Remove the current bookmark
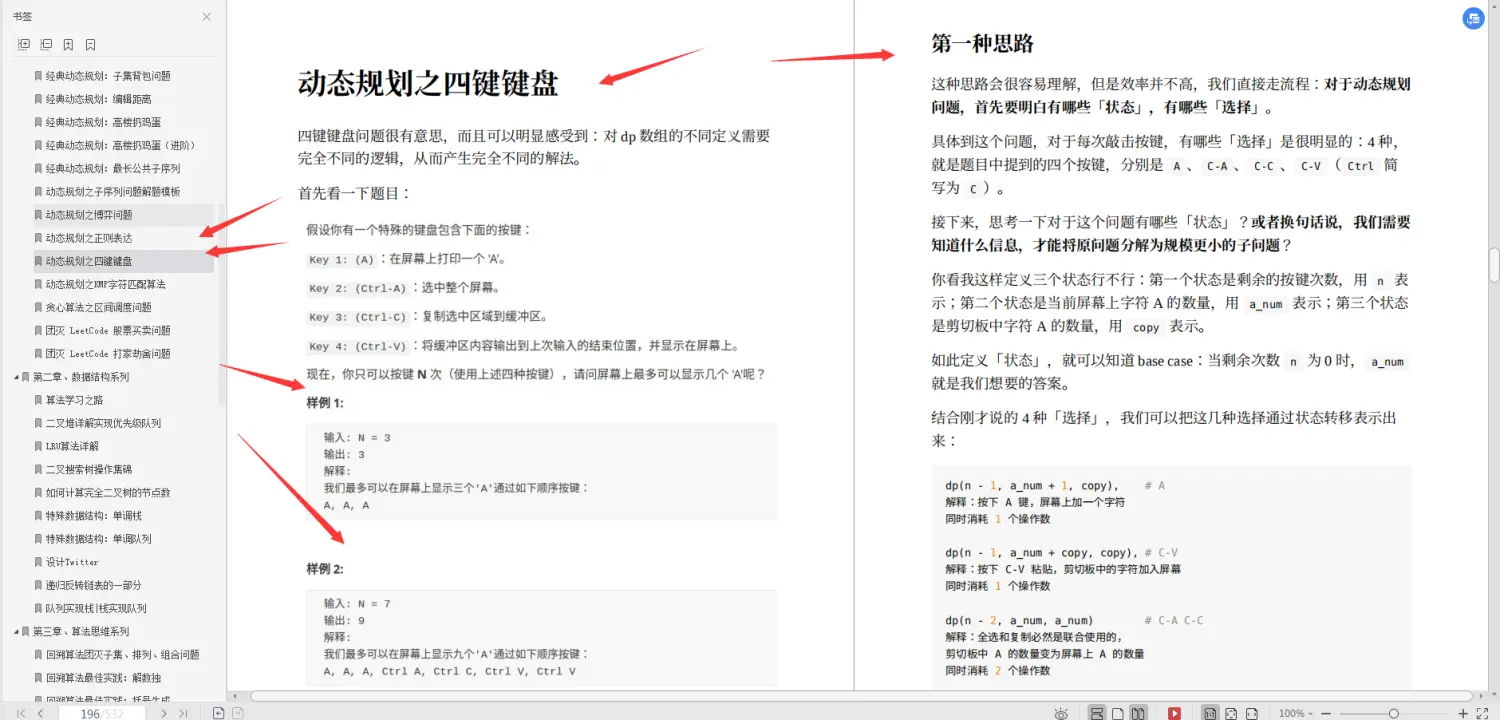This screenshot has width=1500, height=720. click(90, 44)
